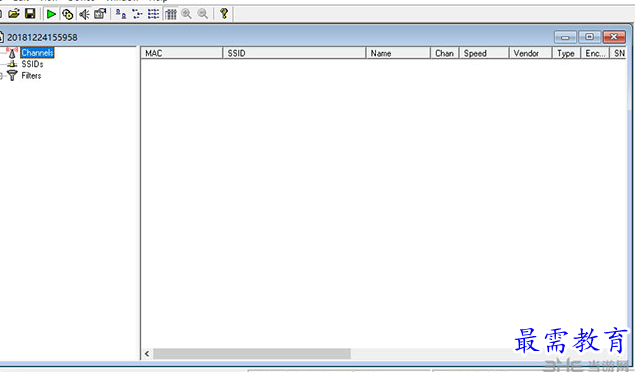Click the zoom out magnifier
The width and height of the screenshot is (636, 372).
point(203,14)
